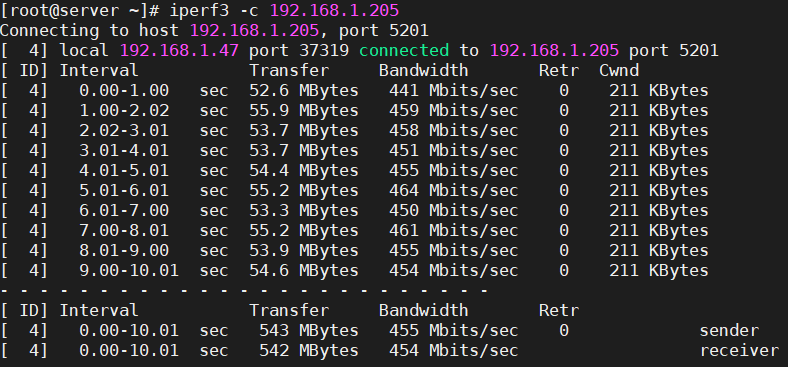Image resolution: width=788 pixels, height=367 pixels.
Task: Click the word "sender" in summary
Action: tap(729, 331)
